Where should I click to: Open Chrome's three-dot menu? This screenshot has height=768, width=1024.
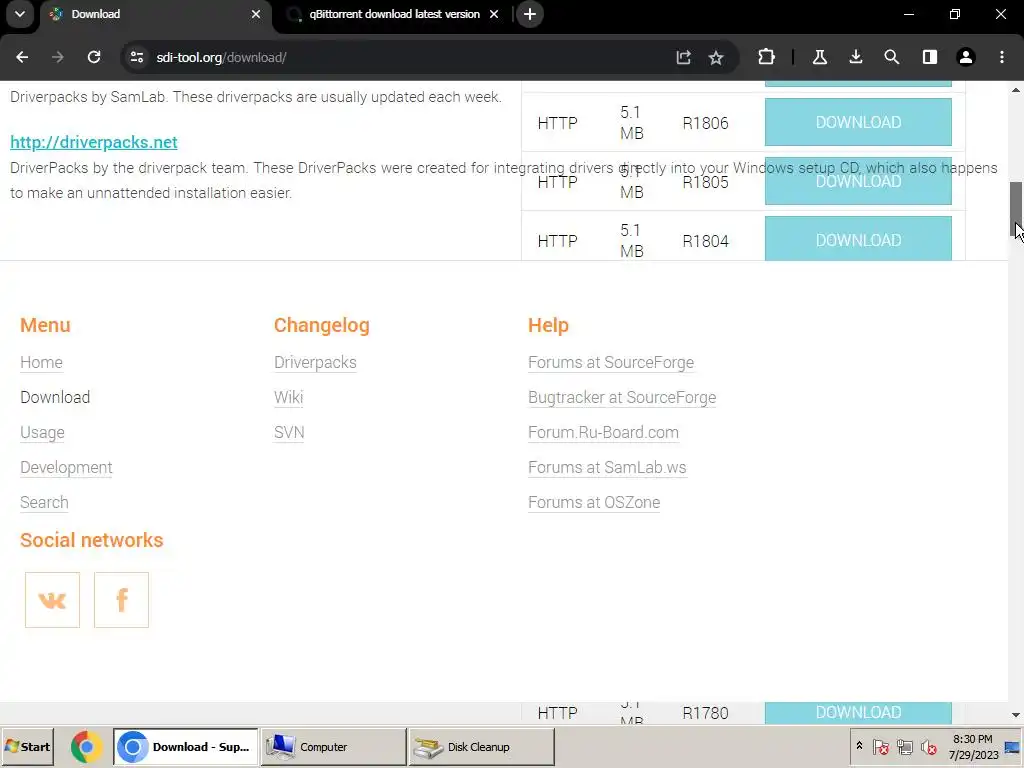point(1002,57)
